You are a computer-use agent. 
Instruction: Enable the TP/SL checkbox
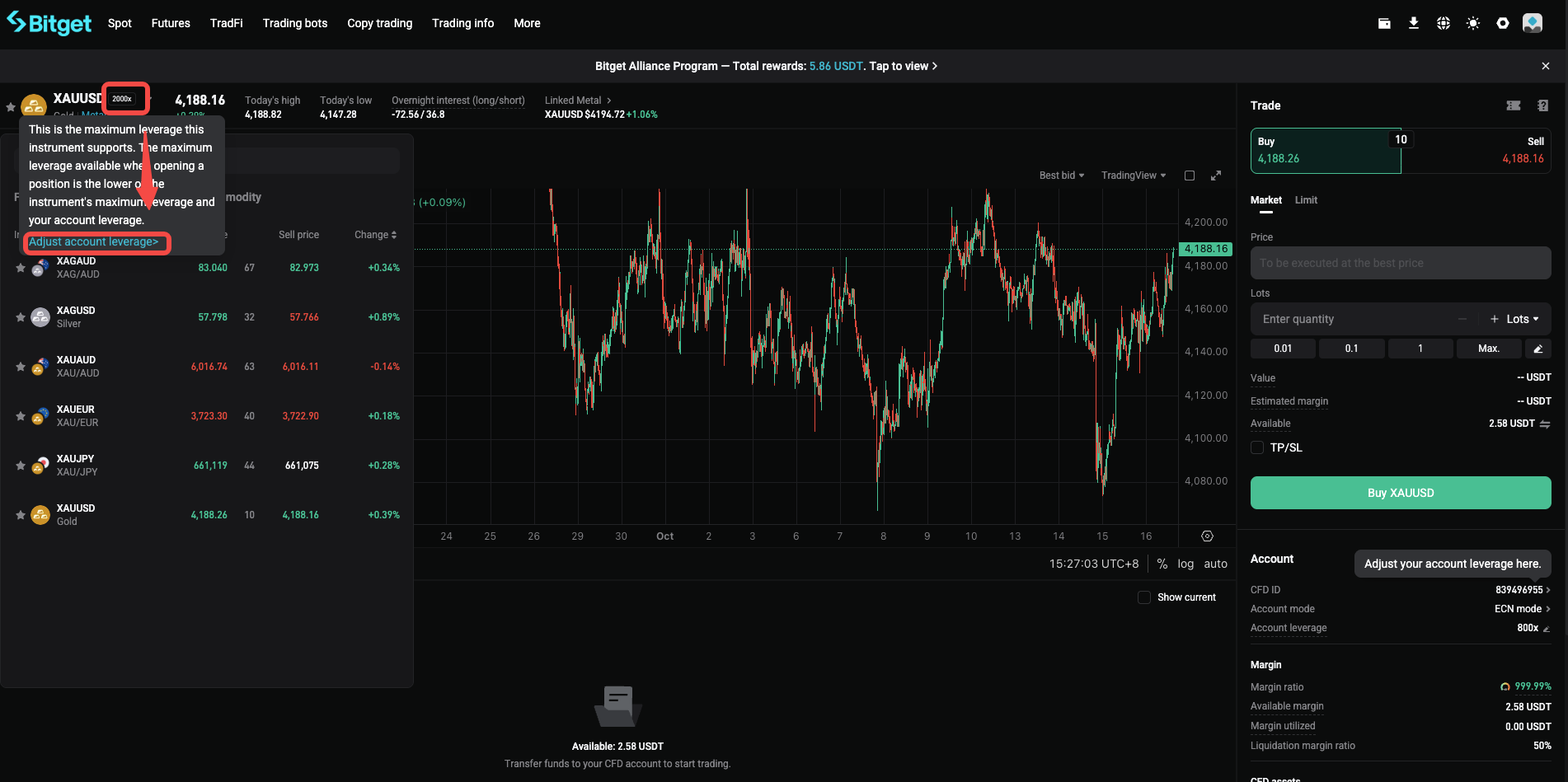(1257, 447)
